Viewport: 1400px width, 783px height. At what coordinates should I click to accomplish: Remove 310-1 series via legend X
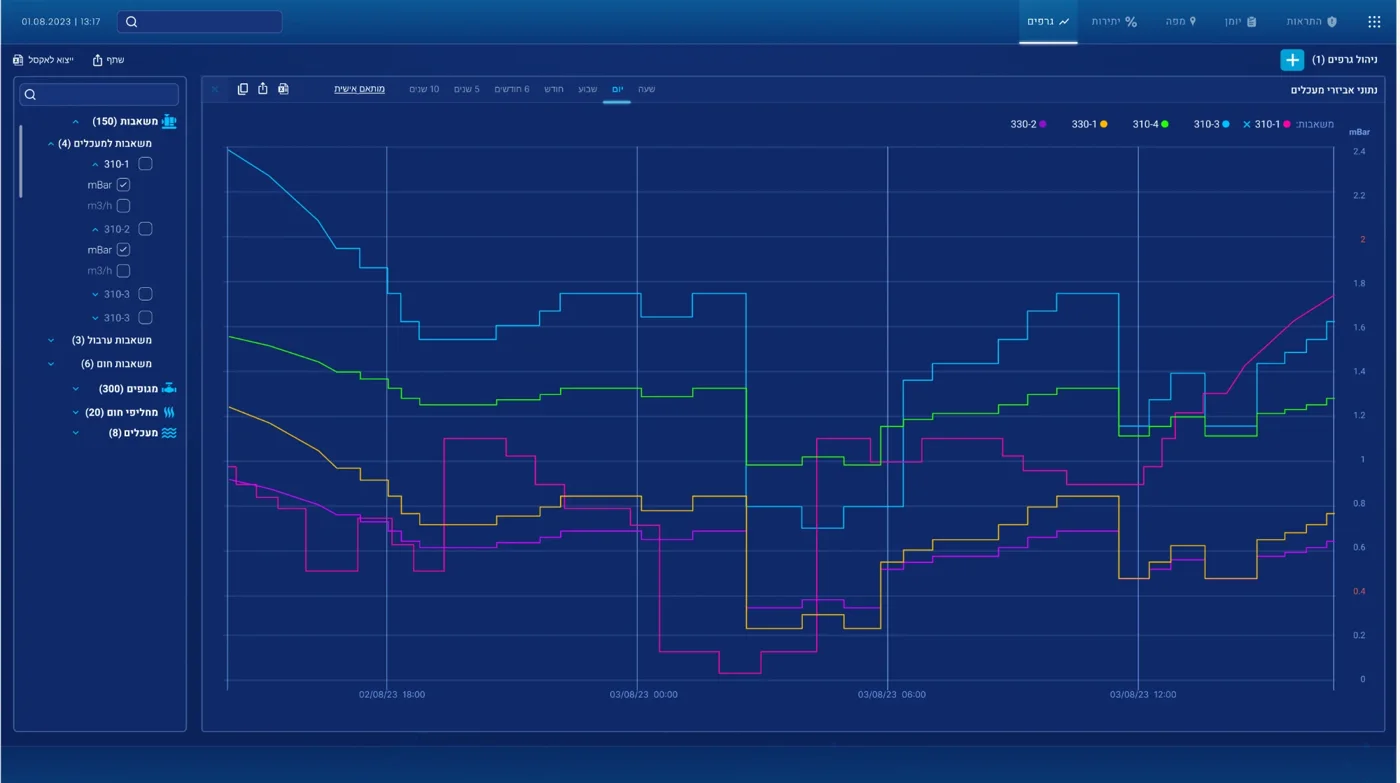(1246, 125)
